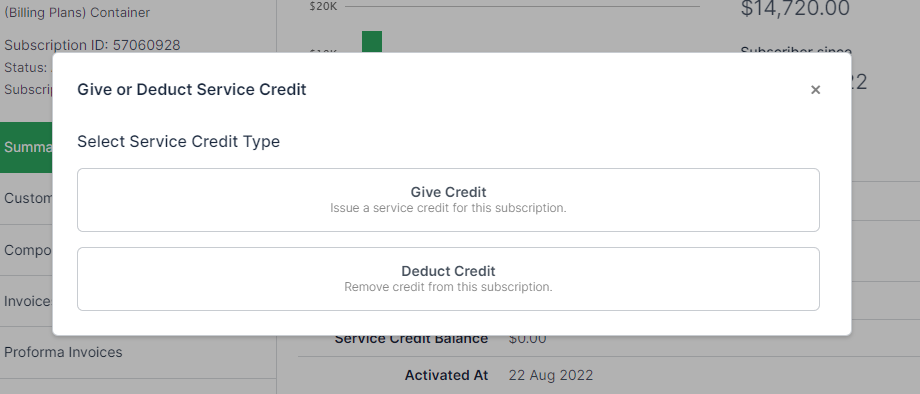
Task: Click the Select Service Credit Type heading
Action: click(x=178, y=142)
